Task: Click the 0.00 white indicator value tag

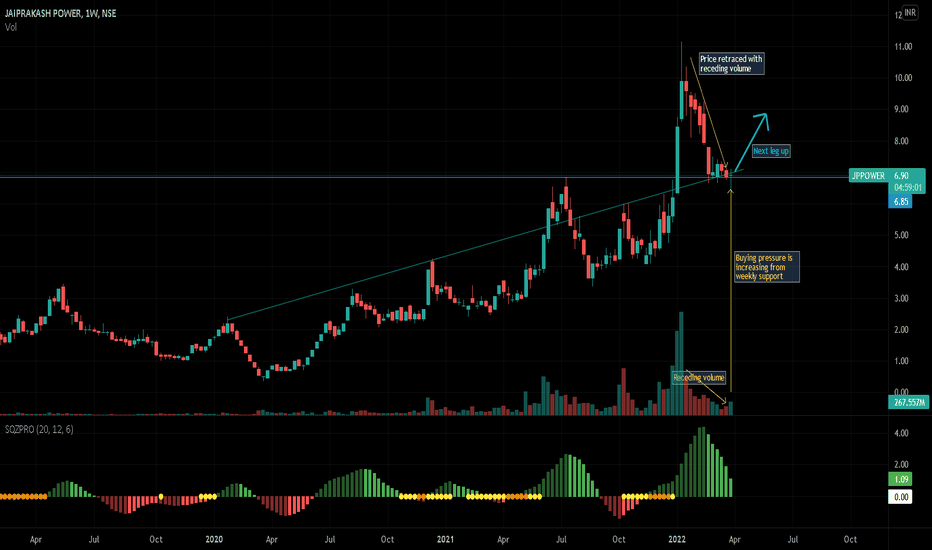Action: (x=900, y=497)
